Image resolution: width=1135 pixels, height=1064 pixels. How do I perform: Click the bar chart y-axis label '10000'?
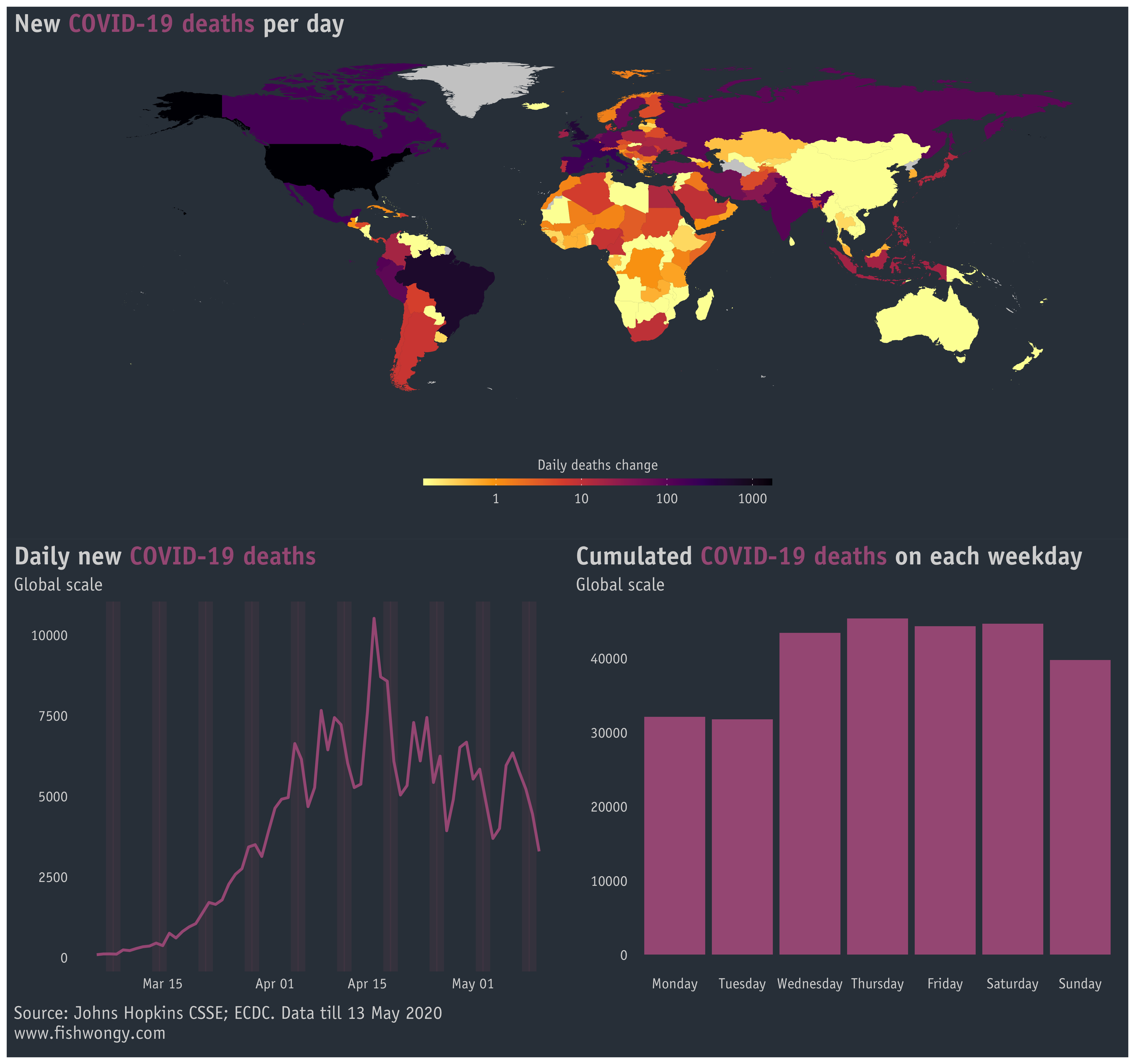tap(609, 881)
